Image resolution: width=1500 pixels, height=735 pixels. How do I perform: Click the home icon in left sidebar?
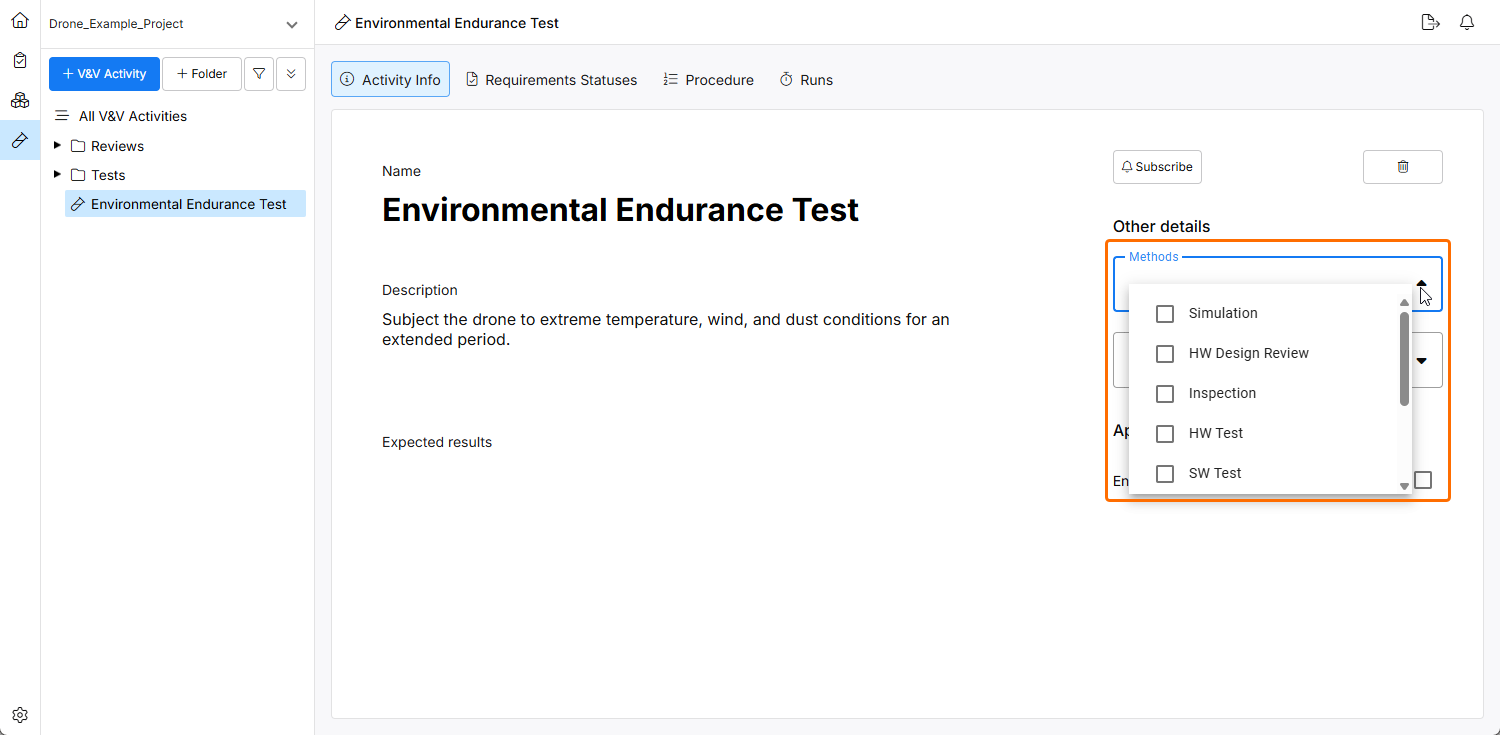20,20
